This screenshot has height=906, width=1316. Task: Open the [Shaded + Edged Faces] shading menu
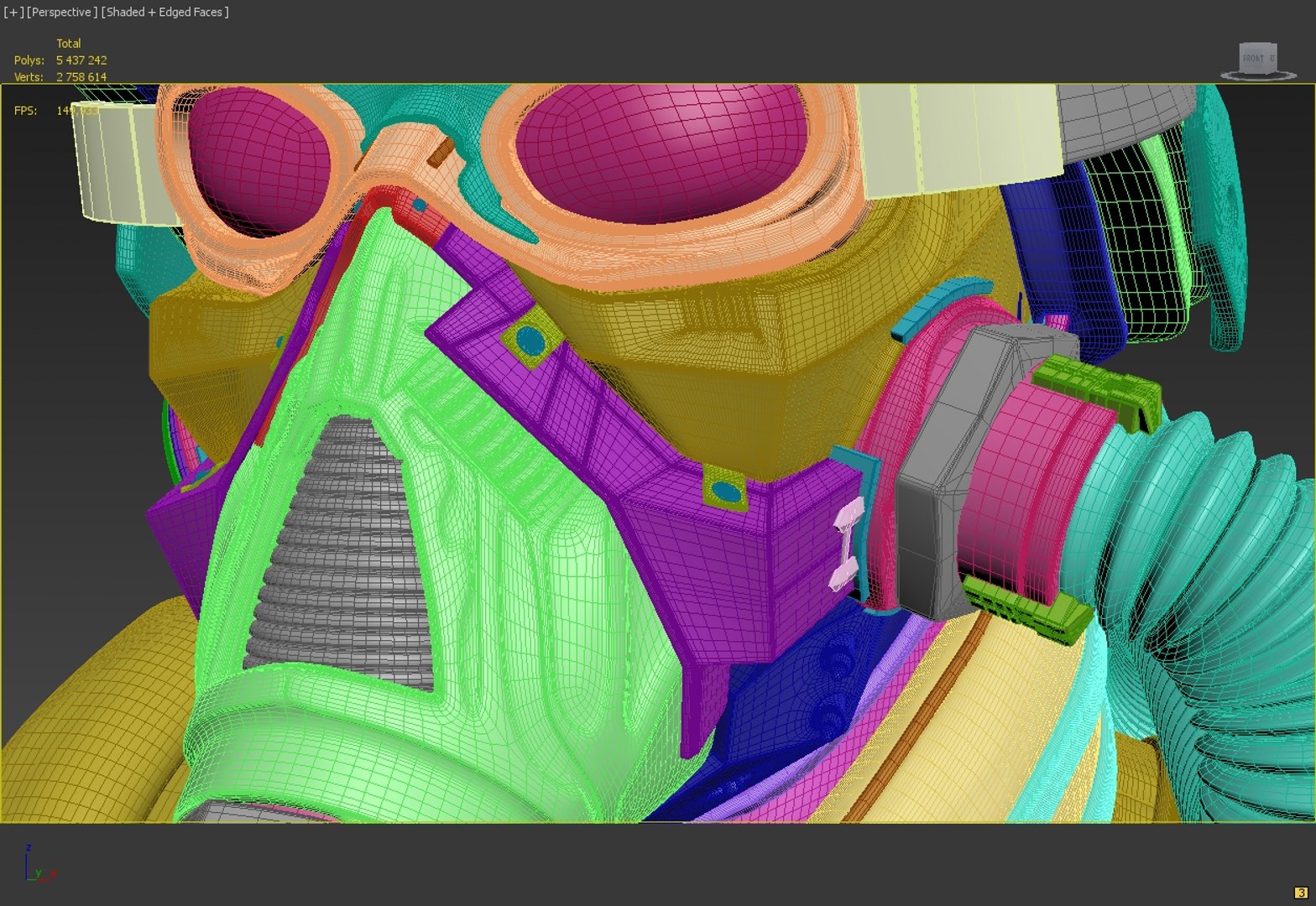pos(164,12)
